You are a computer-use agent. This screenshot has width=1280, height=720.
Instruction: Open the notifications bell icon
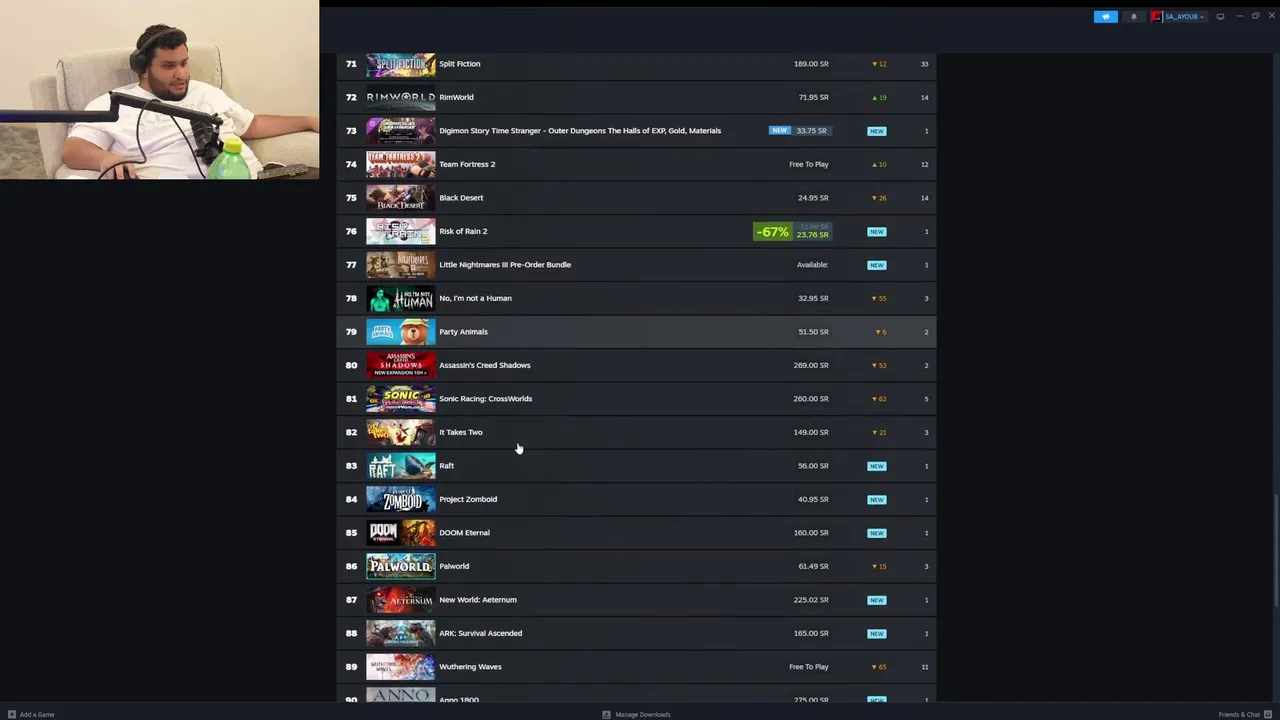(1133, 17)
